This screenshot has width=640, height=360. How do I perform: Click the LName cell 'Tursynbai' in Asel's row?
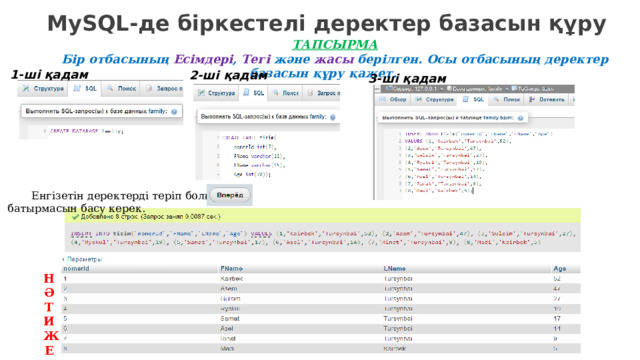(398, 329)
